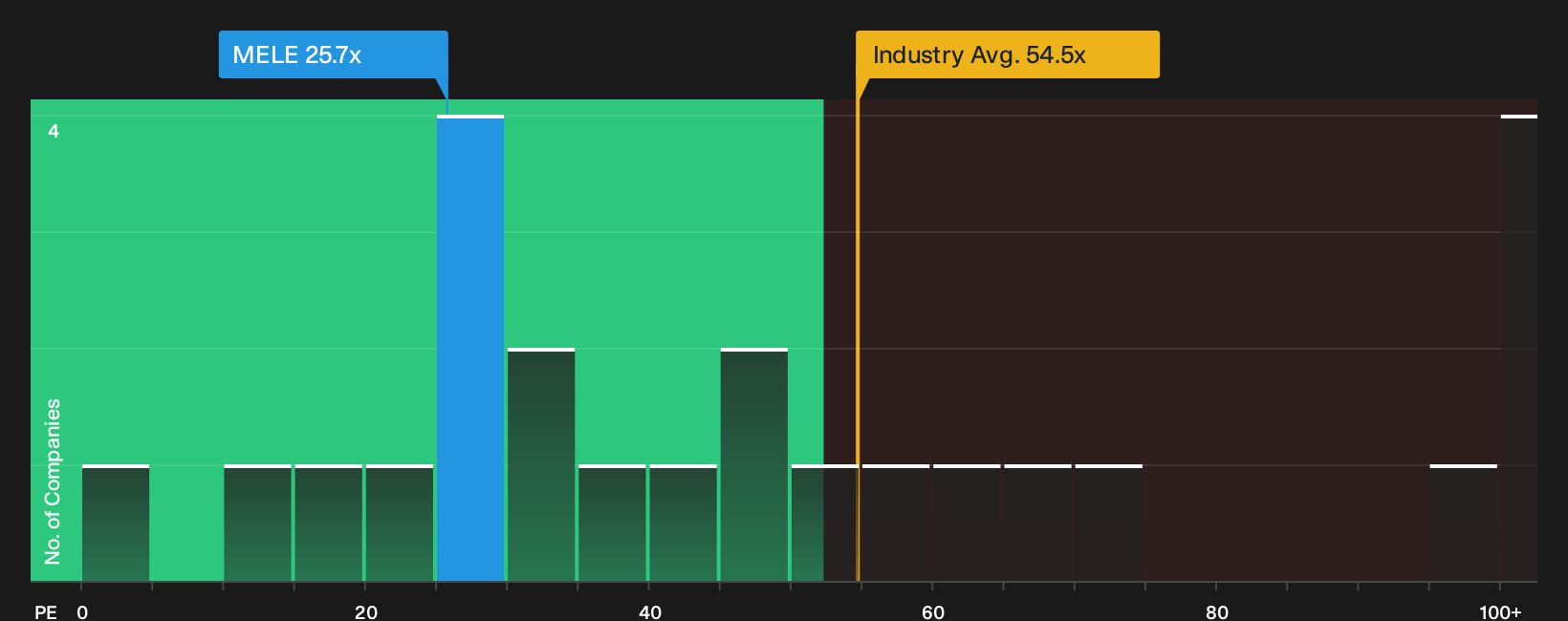Image resolution: width=1568 pixels, height=621 pixels.
Task: Click the 'No. of Companies' axis title
Action: tap(53, 481)
